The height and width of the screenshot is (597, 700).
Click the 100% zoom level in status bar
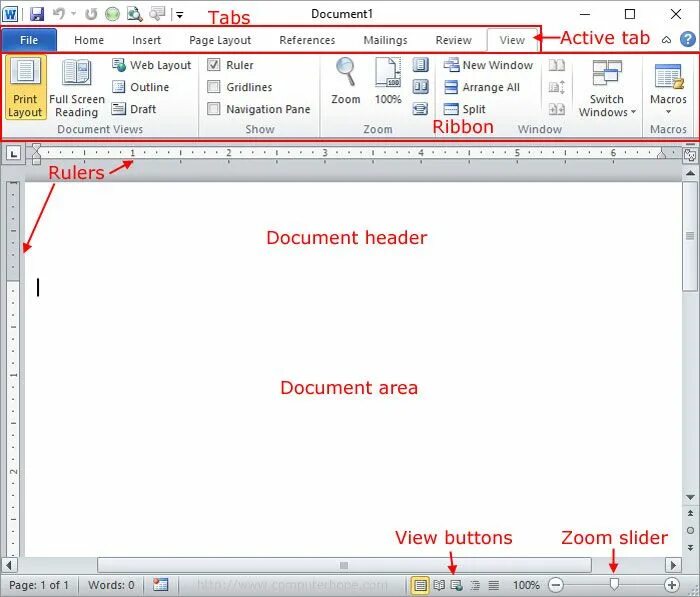point(526,585)
